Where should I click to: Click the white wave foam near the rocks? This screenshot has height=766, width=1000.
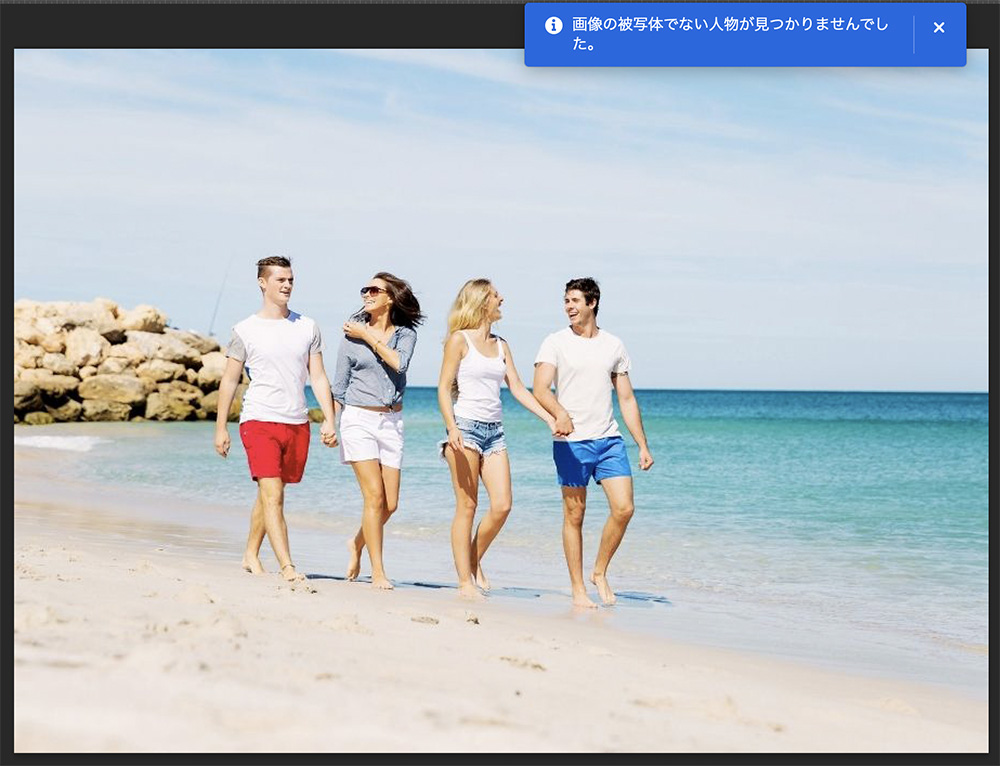tap(60, 441)
